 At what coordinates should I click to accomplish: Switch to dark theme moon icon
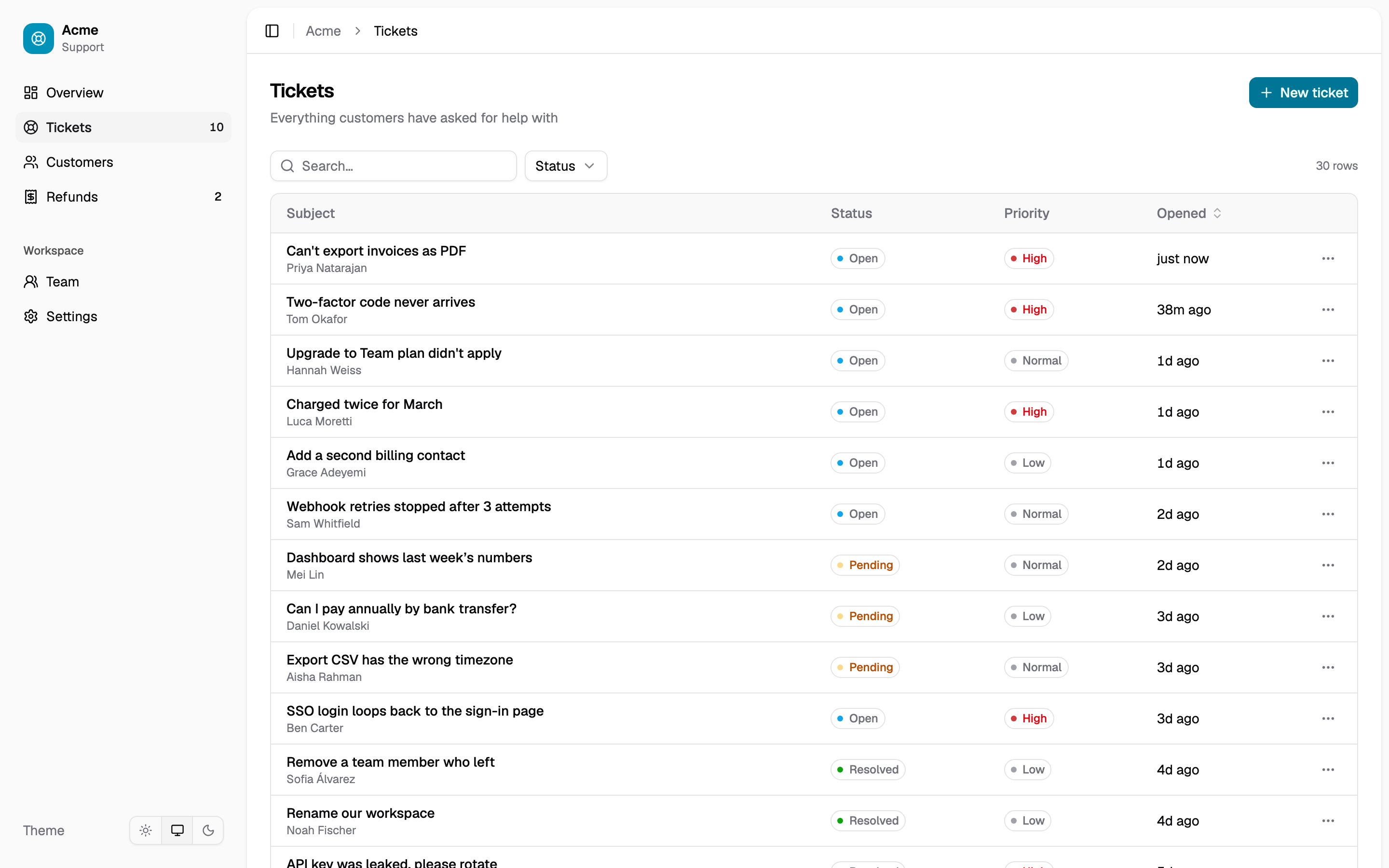(208, 830)
